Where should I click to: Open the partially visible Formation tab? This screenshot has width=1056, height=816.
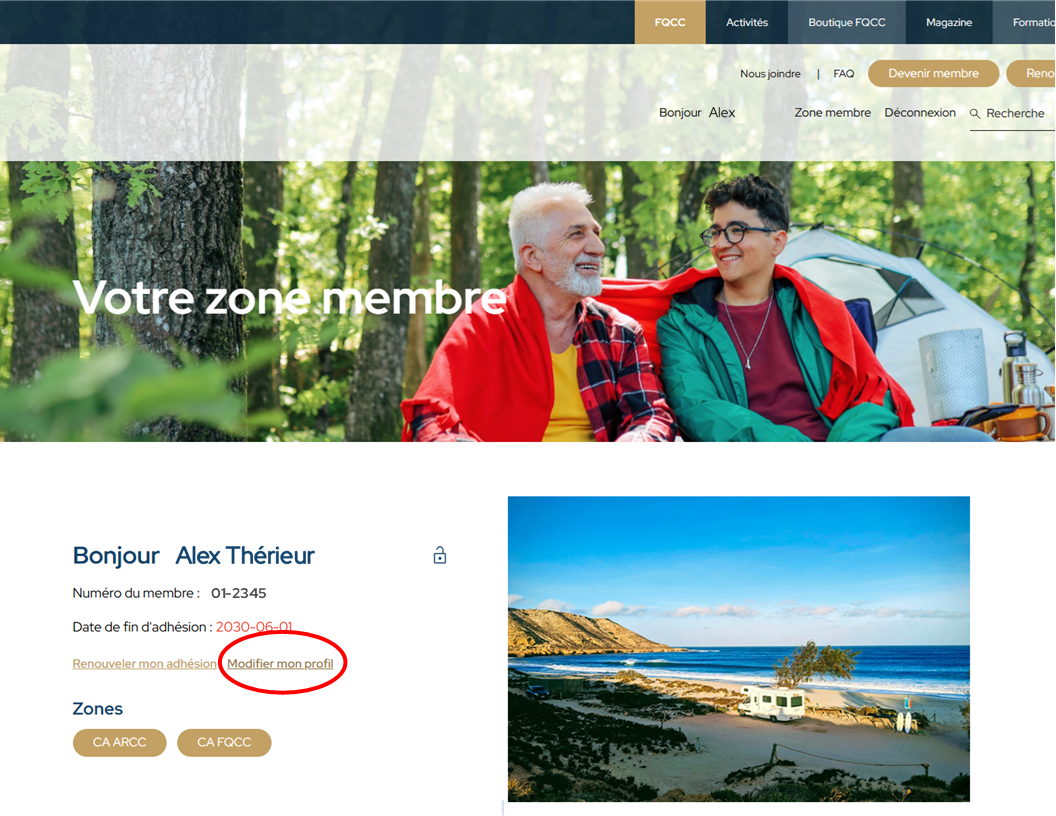pyautogui.click(x=1024, y=22)
